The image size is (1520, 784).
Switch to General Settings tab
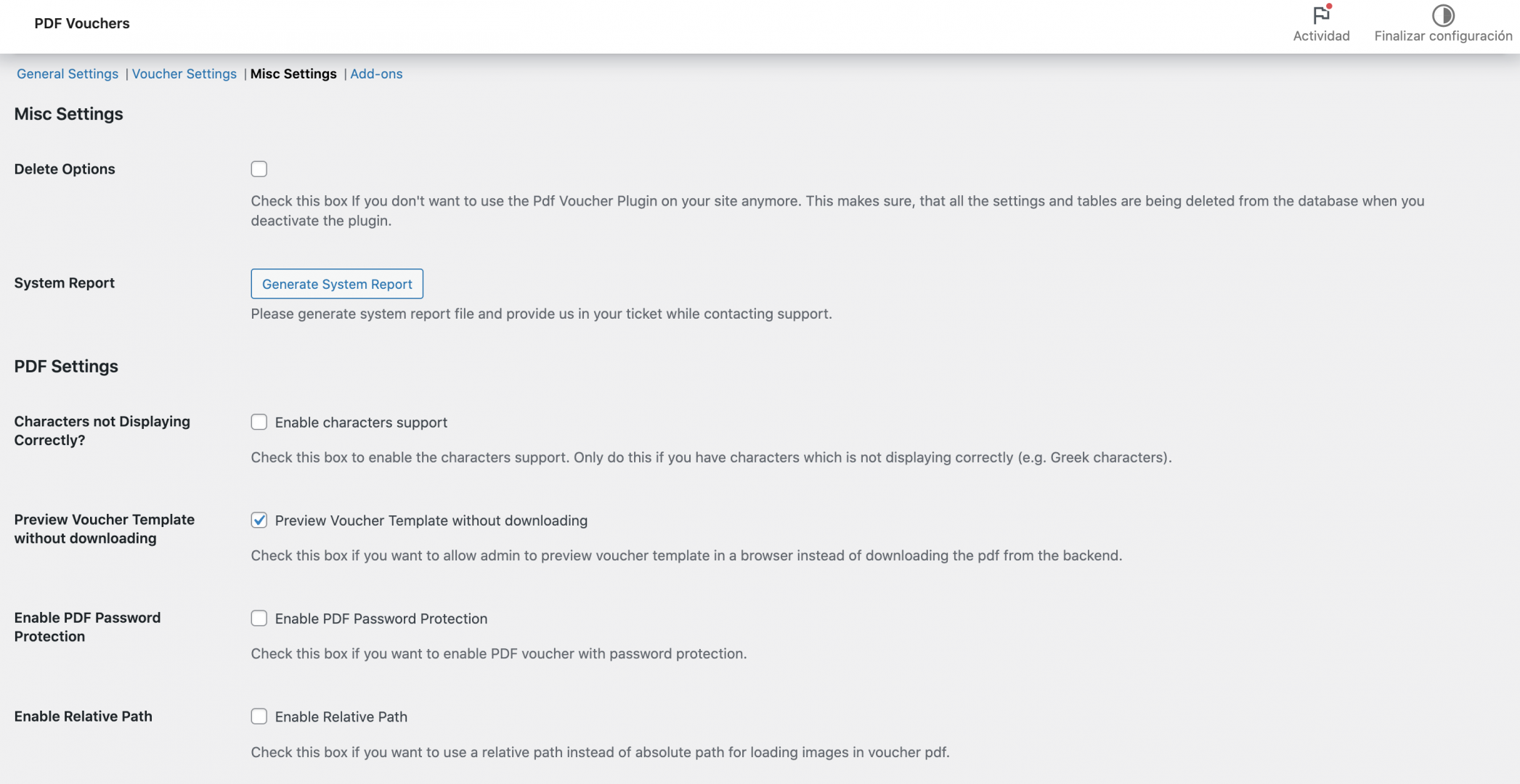68,74
